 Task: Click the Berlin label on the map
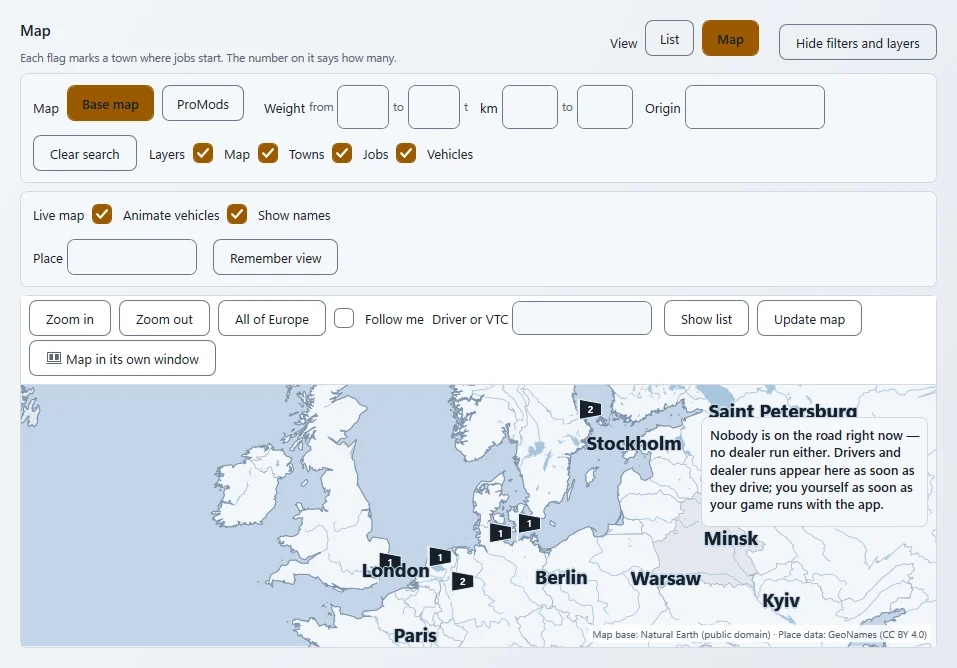(561, 577)
